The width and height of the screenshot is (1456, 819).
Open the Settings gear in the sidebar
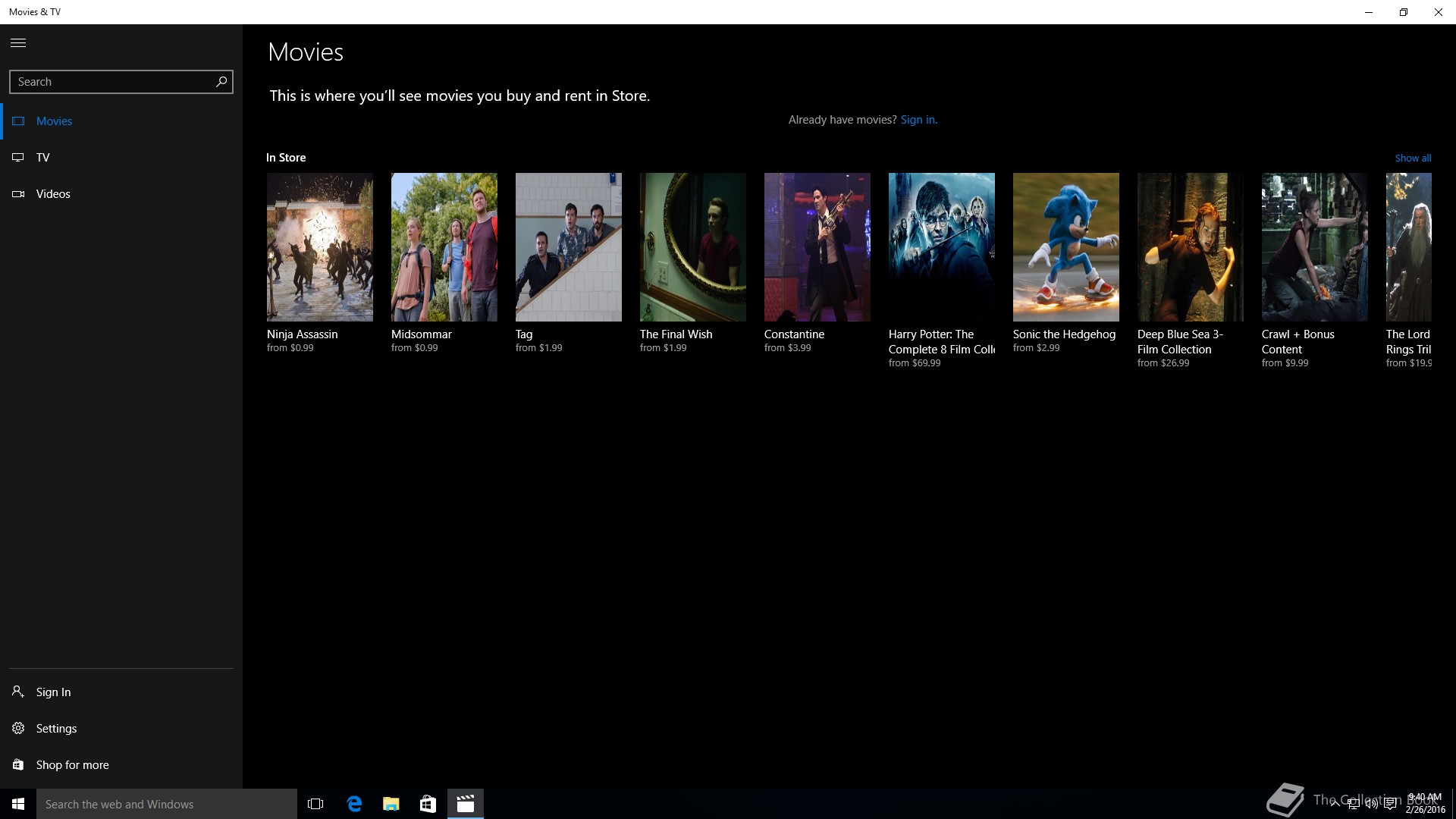point(18,728)
